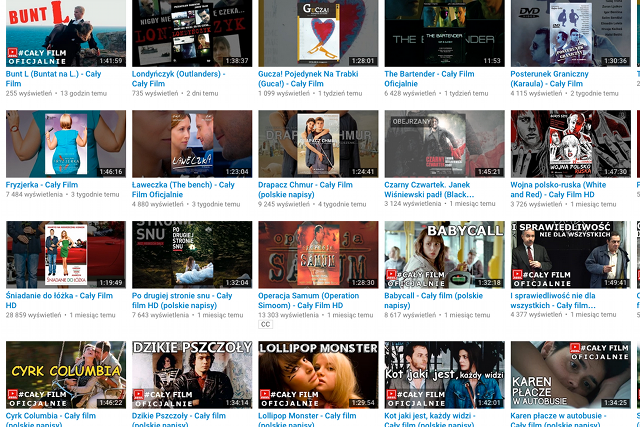Click title I sprawiedliwość nie dla wszystkich

click(x=553, y=300)
